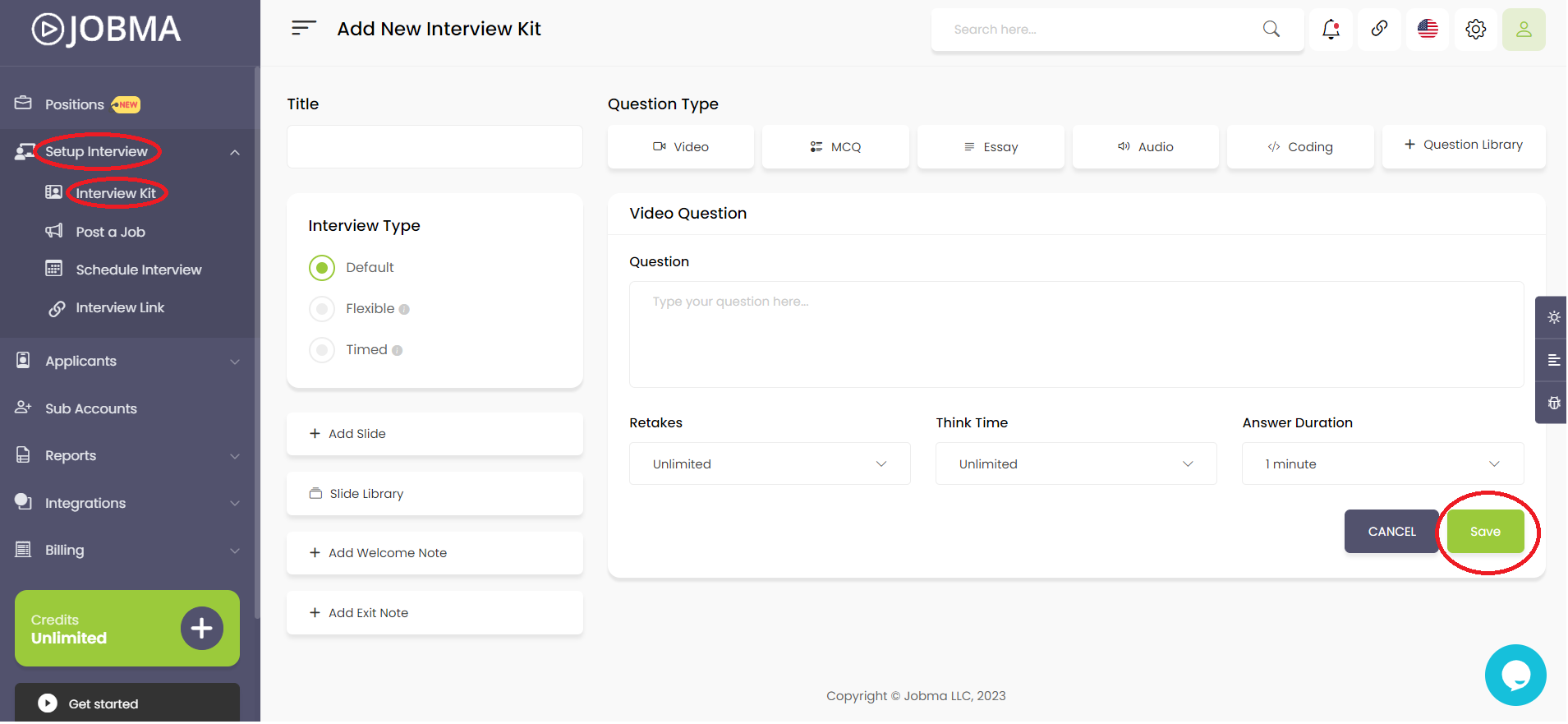Click the Applicants sidebar icon

point(23,360)
